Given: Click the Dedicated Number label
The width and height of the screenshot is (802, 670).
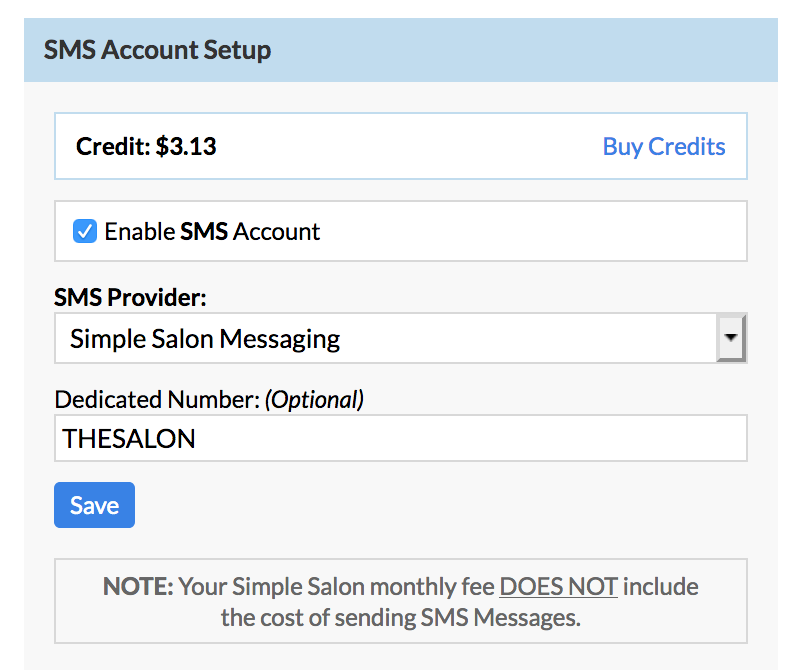Looking at the screenshot, I should (x=156, y=400).
